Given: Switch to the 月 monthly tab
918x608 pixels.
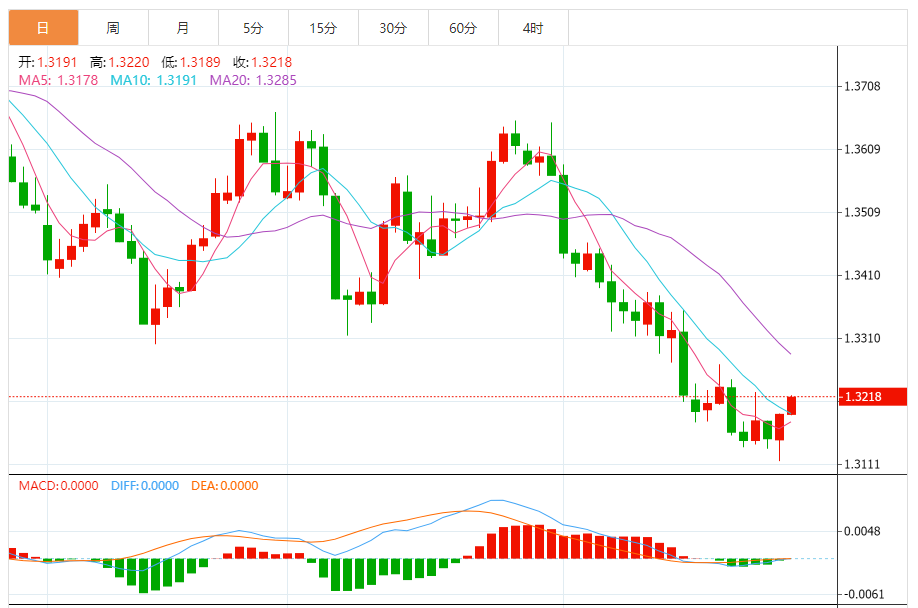Looking at the screenshot, I should pos(183,28).
